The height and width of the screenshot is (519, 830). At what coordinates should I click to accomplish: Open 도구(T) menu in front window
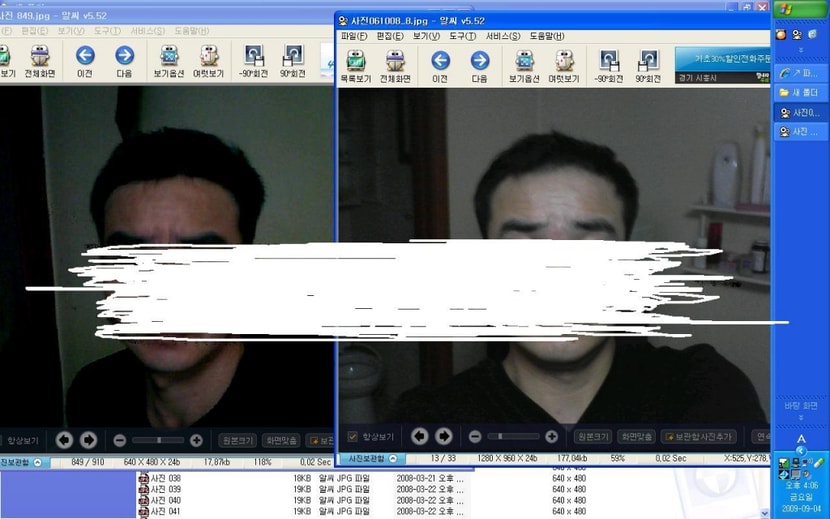(x=463, y=36)
